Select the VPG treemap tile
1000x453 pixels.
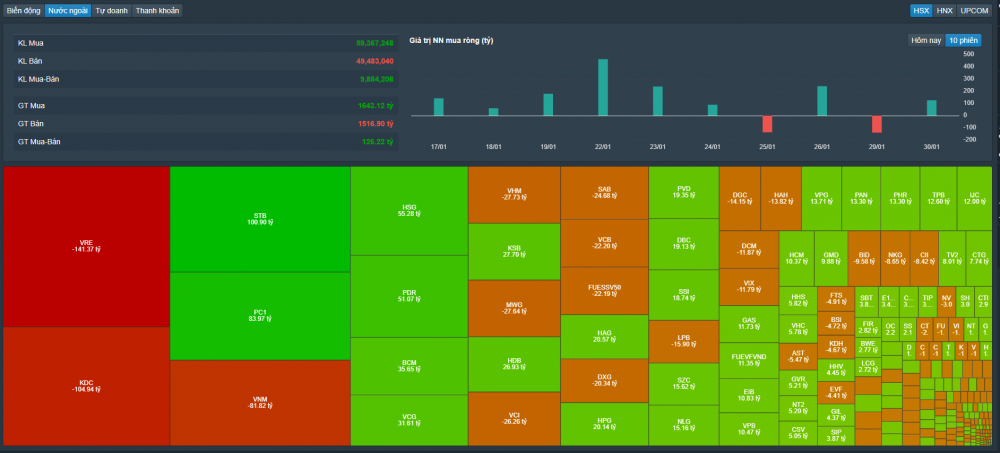[x=821, y=198]
